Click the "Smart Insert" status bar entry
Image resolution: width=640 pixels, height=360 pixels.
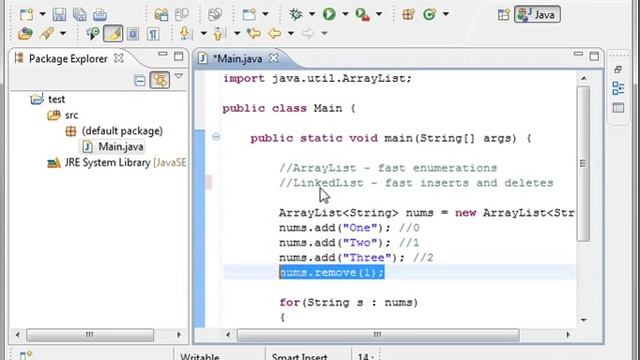pyautogui.click(x=300, y=357)
